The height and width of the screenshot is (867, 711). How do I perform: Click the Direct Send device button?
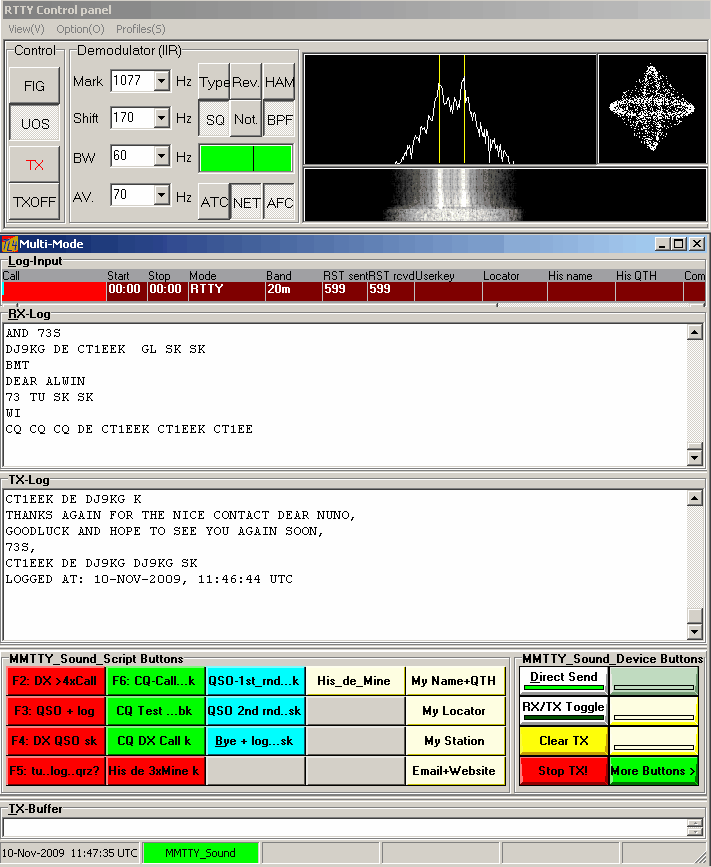(x=563, y=680)
